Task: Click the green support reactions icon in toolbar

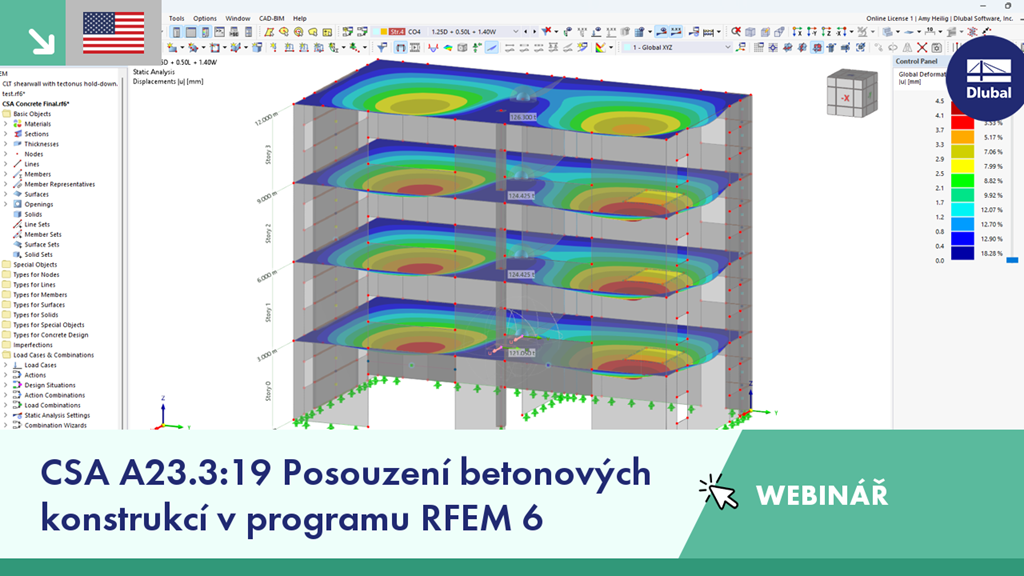Action: pos(477,47)
